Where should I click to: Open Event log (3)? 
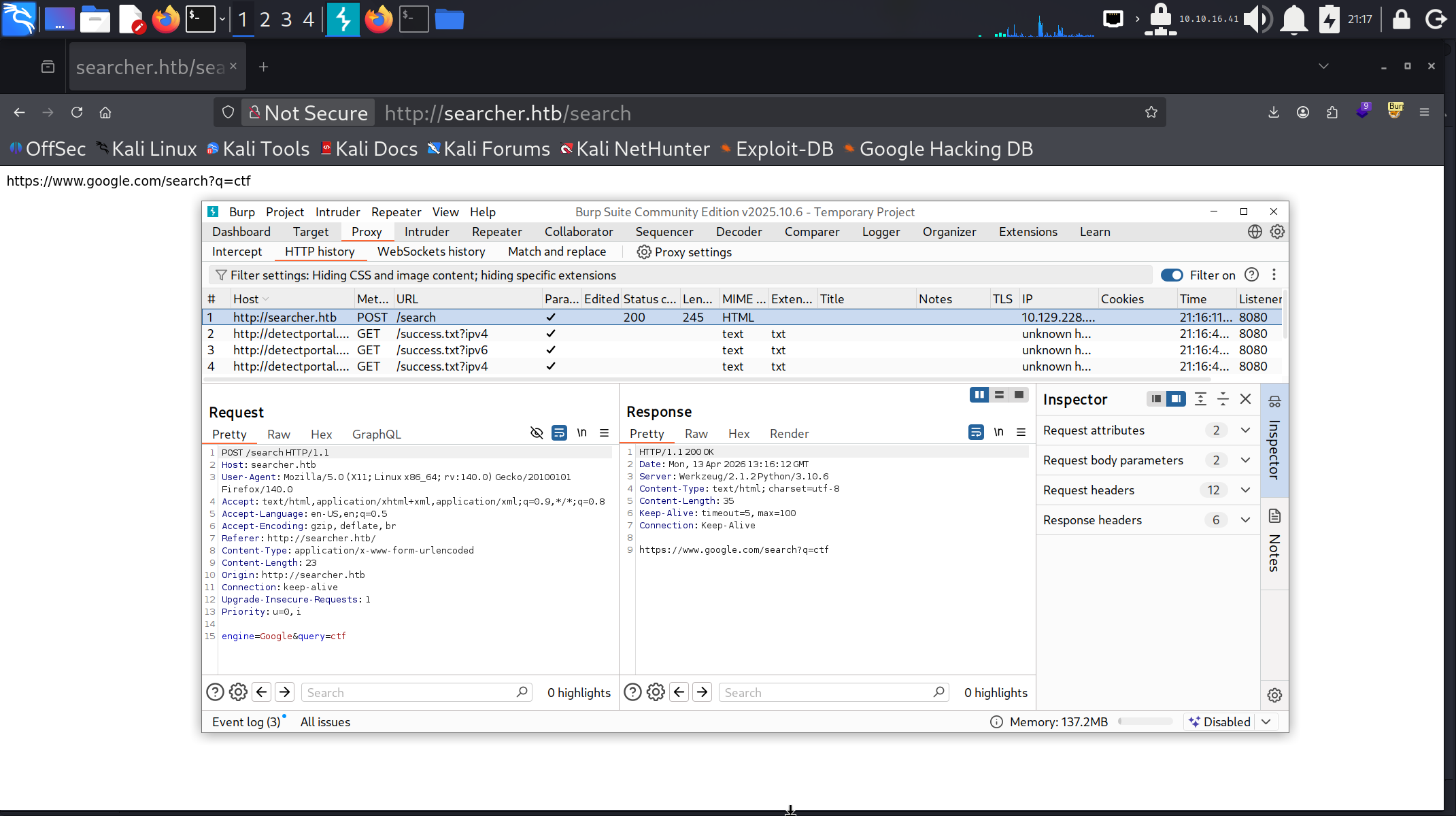(246, 722)
